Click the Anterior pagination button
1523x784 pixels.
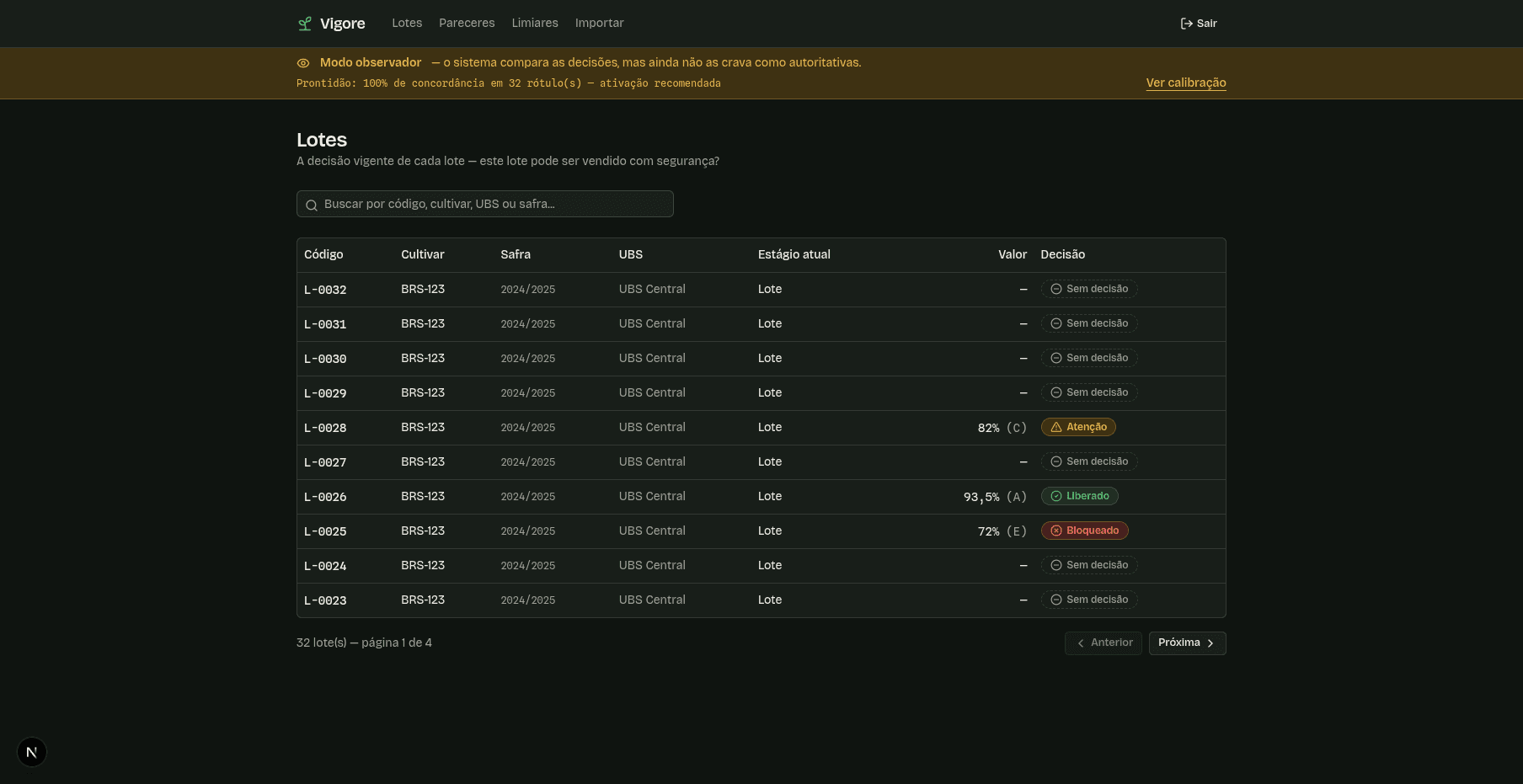[x=1104, y=643]
